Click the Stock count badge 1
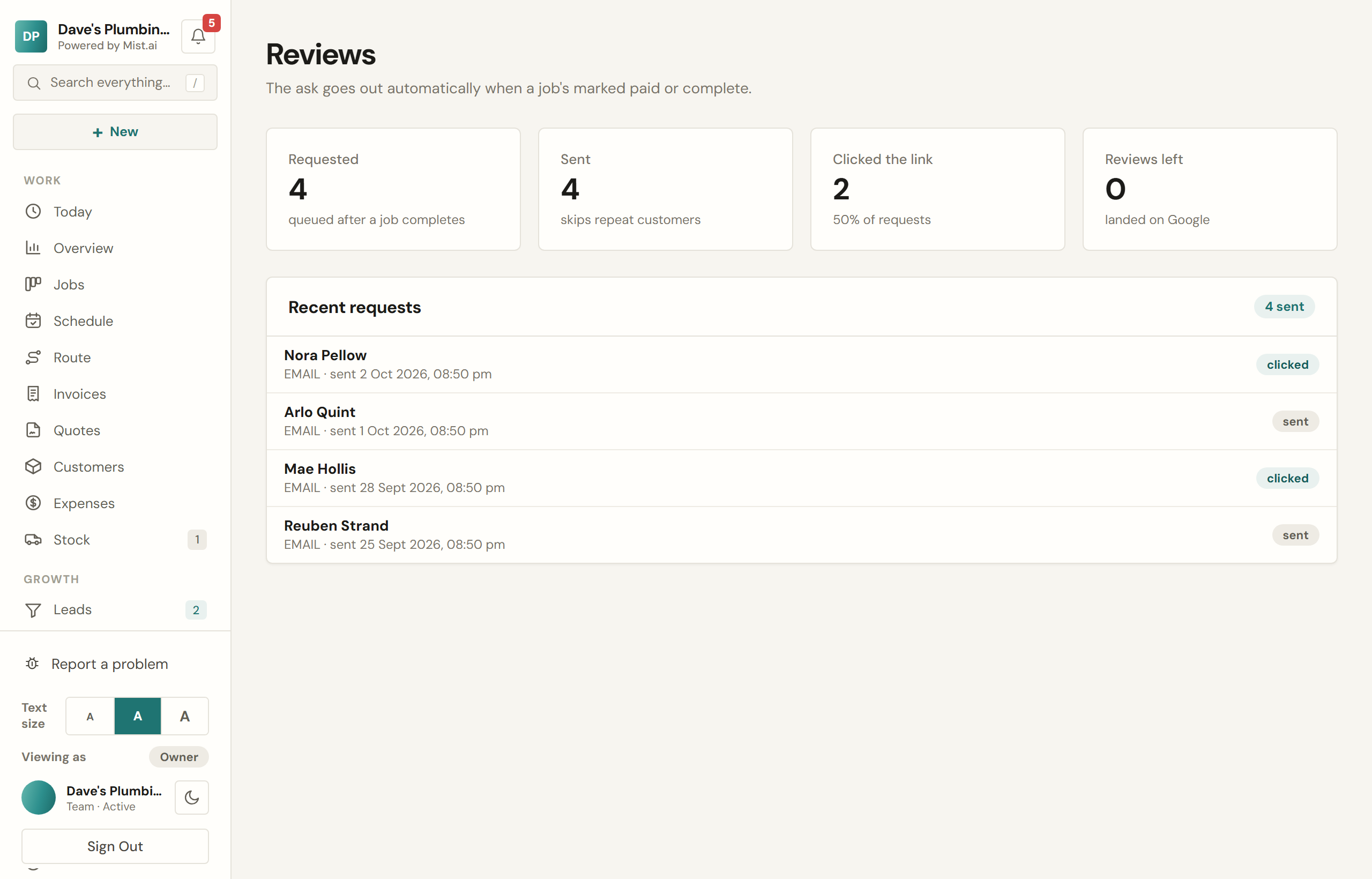The width and height of the screenshot is (1372, 879). point(197,539)
